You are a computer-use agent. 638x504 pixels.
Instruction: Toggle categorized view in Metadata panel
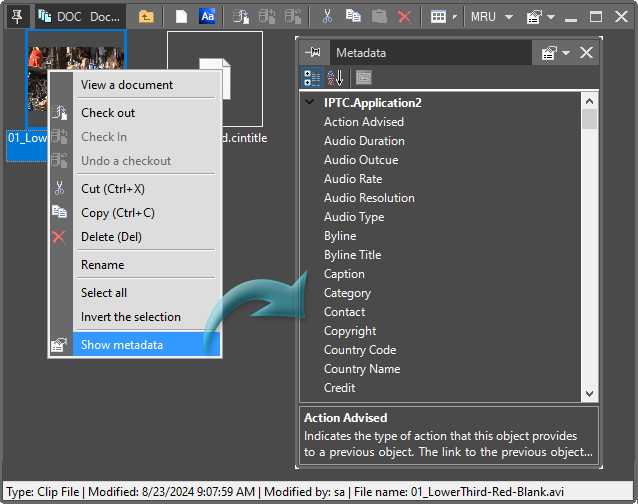coord(311,77)
